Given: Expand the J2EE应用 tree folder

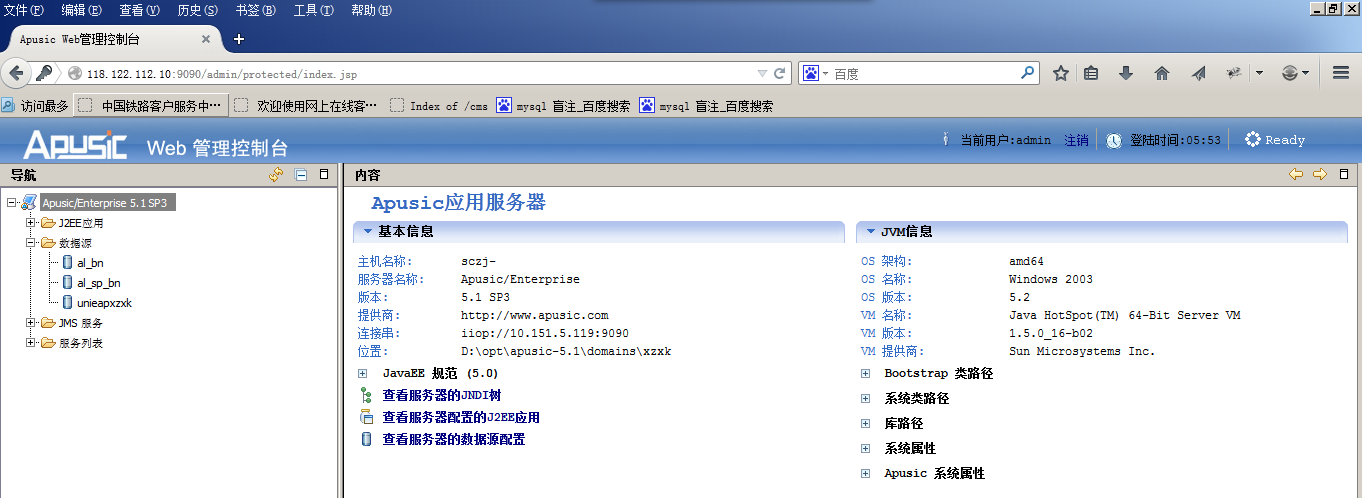Looking at the screenshot, I should 31,222.
